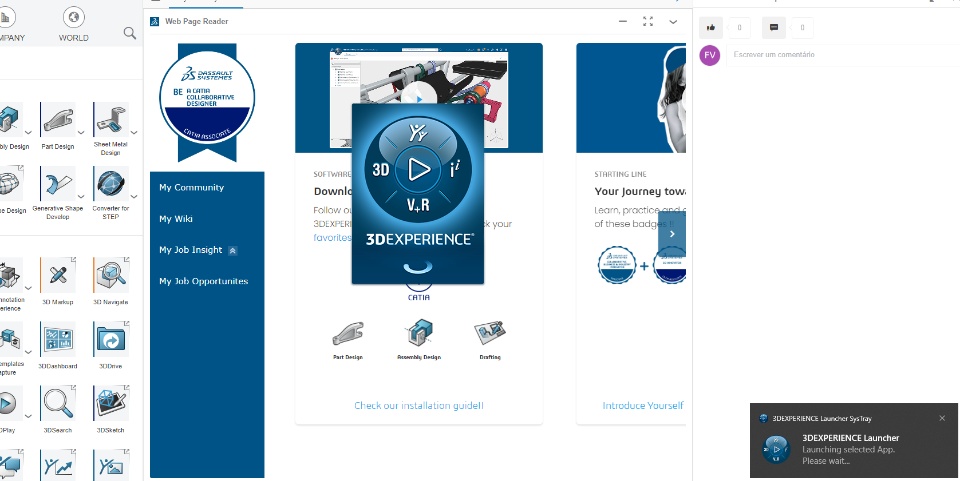960x481 pixels.
Task: Advance the carousel with the next arrow
Action: click(x=672, y=234)
